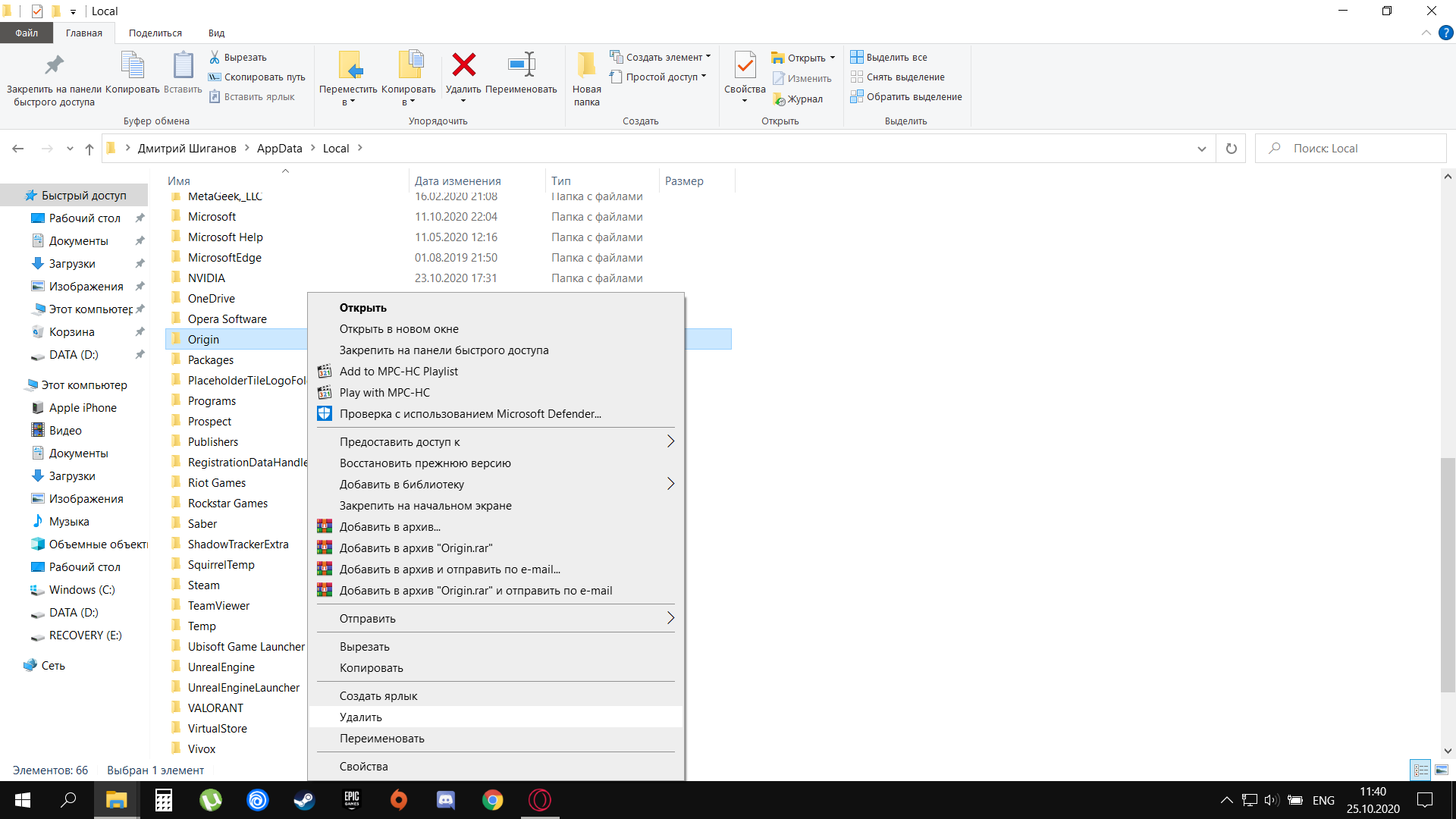Click the red Удалить X icon

(463, 65)
